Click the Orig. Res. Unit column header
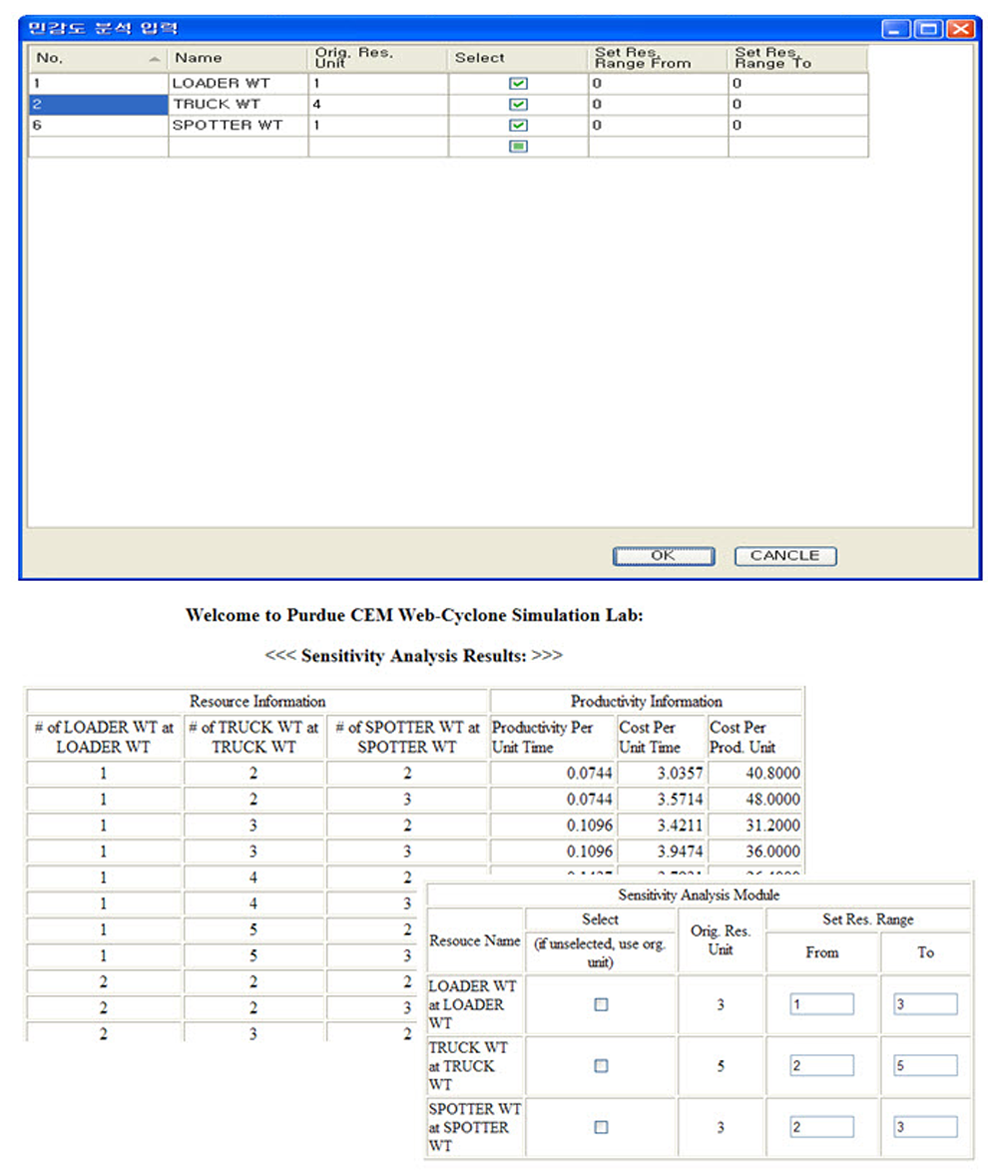This screenshot has height=1174, width=998. [377, 58]
